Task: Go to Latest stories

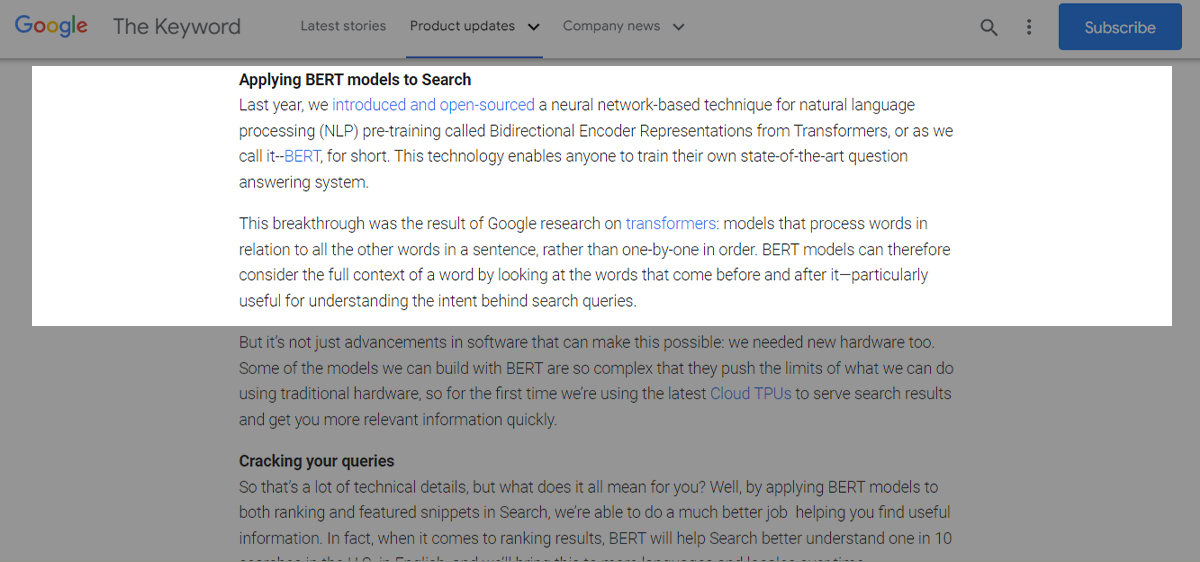Action: tap(343, 26)
